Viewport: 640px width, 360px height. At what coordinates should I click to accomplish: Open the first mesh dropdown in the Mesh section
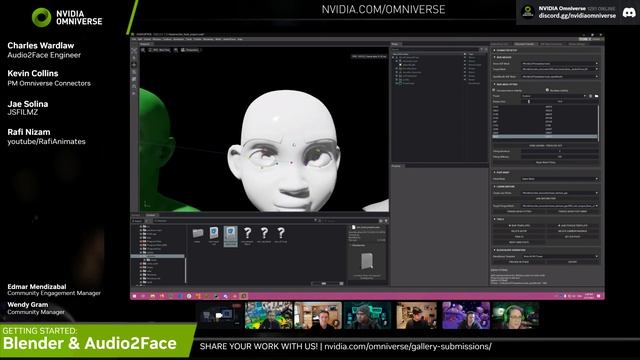pos(560,64)
